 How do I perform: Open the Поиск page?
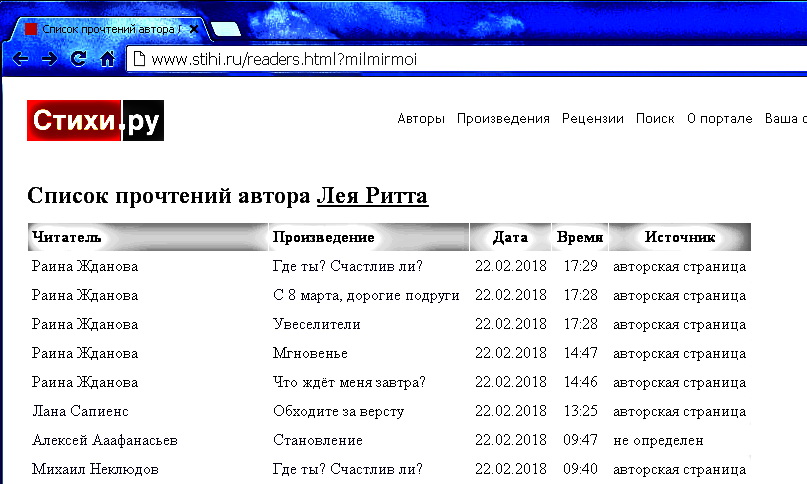[x=655, y=118]
